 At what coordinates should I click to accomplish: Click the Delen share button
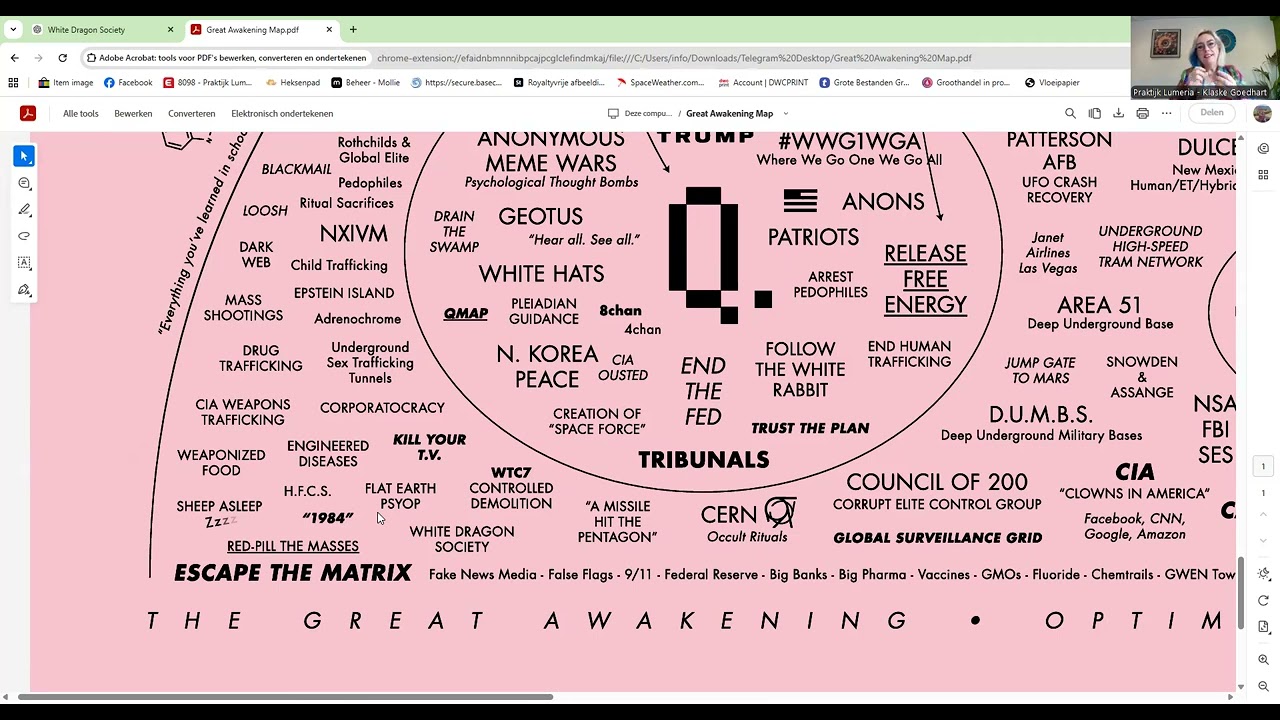pos(1212,113)
